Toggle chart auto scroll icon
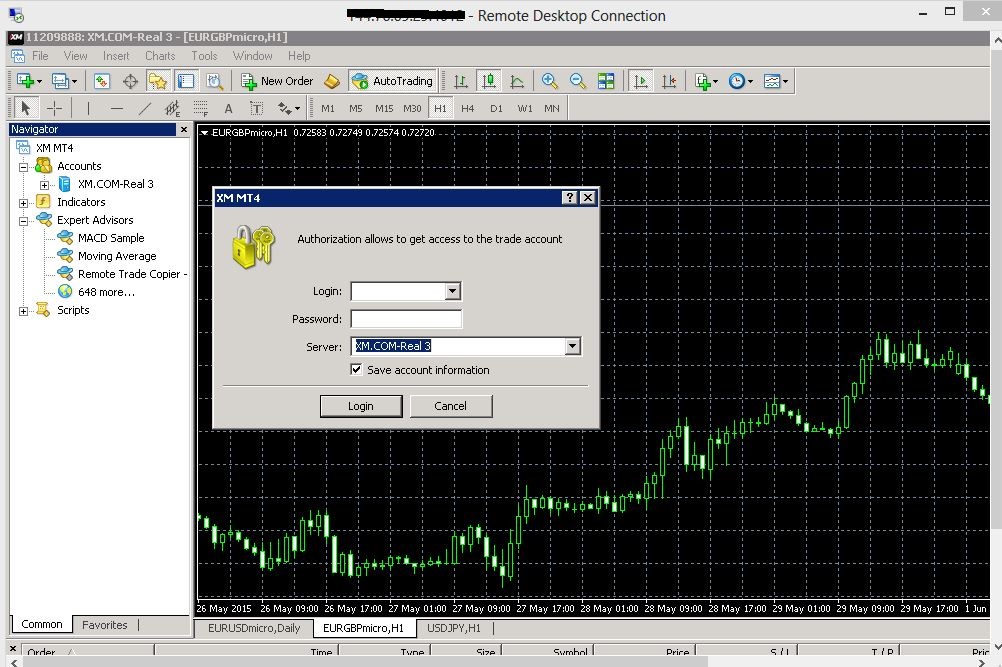Screen dimensions: 1002x667 [640, 81]
